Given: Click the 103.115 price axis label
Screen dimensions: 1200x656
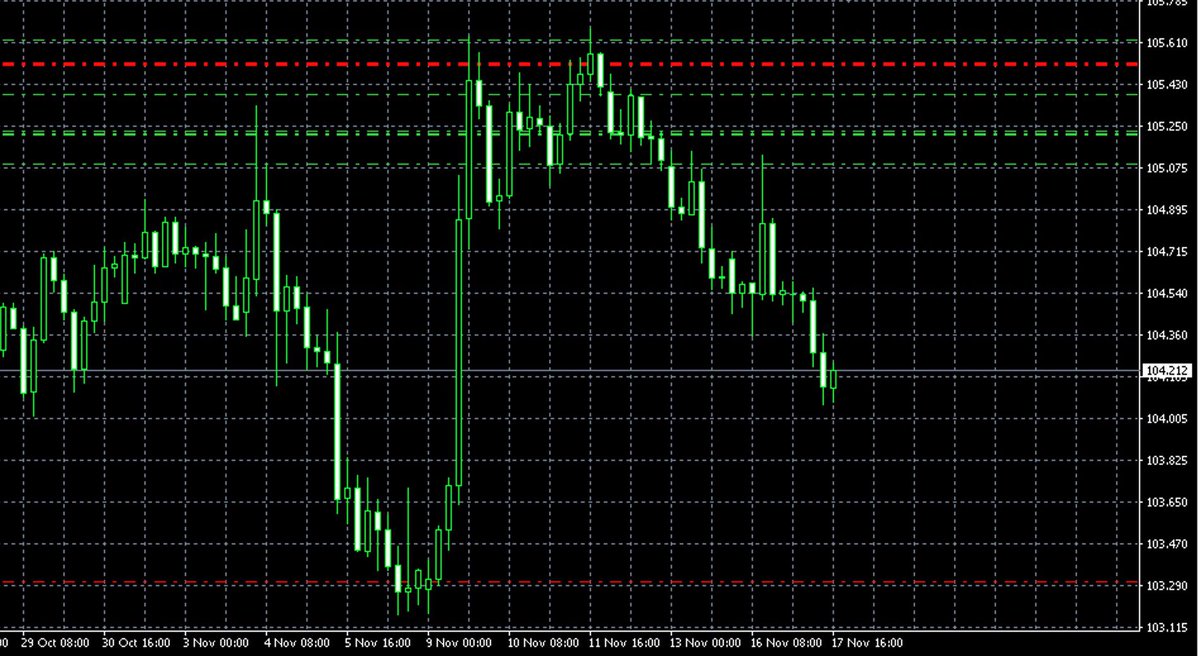Looking at the screenshot, I should [1167, 627].
